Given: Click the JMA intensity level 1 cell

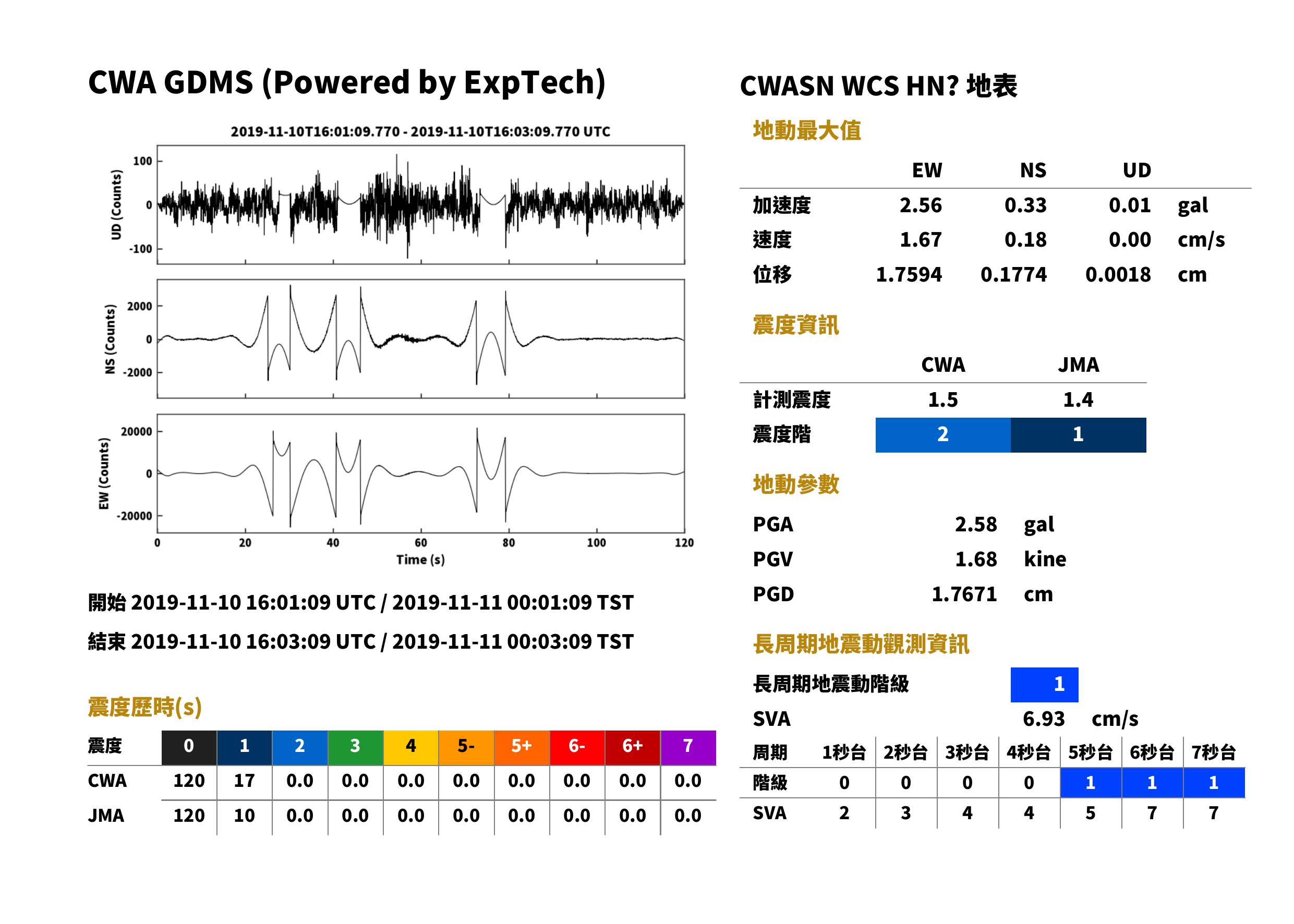Looking at the screenshot, I should (x=1079, y=435).
